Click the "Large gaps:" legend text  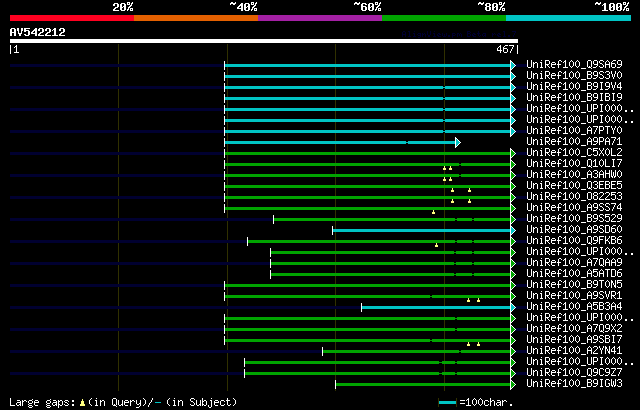click(x=42, y=403)
